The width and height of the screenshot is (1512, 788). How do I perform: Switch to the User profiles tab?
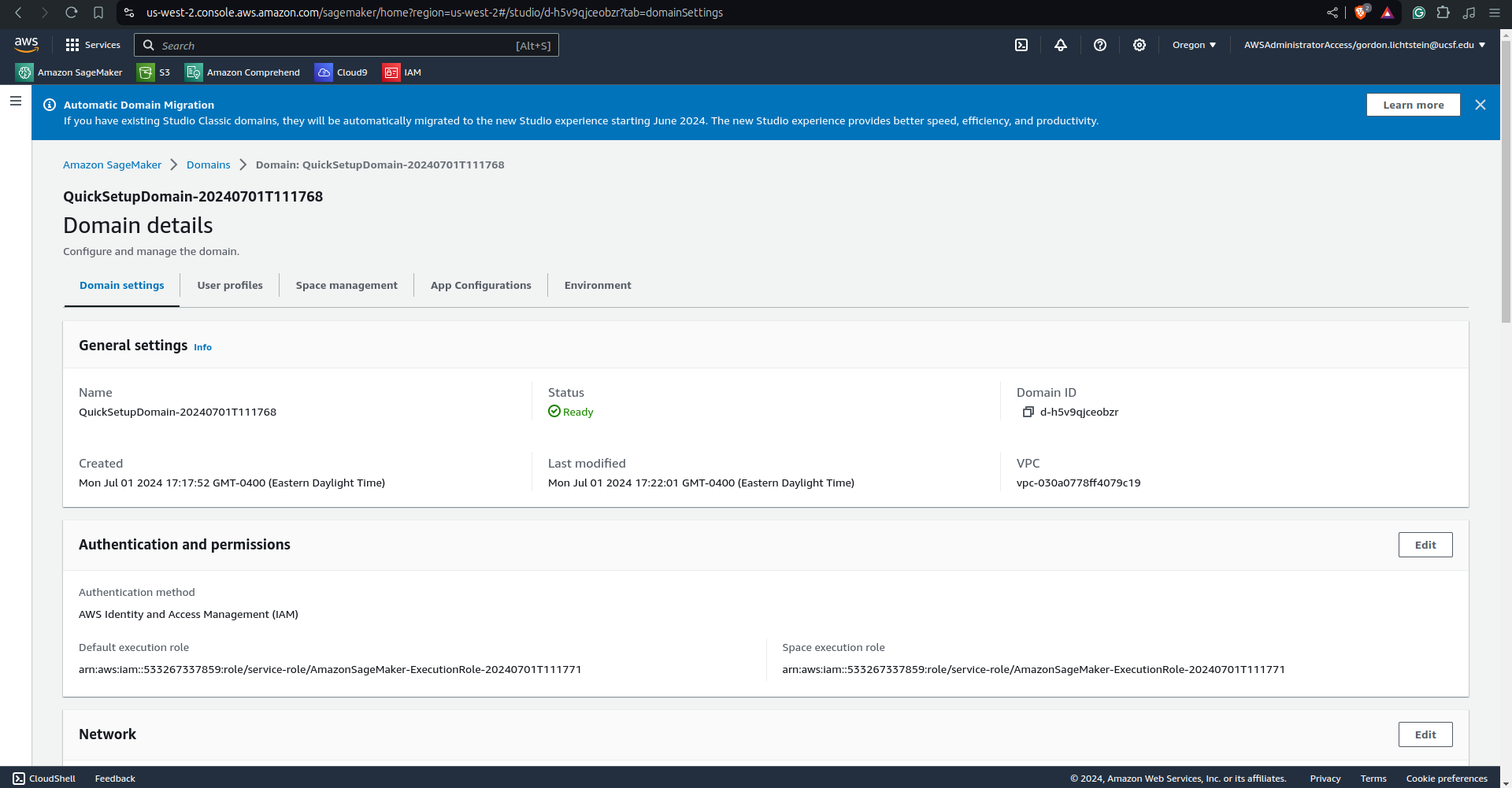230,286
